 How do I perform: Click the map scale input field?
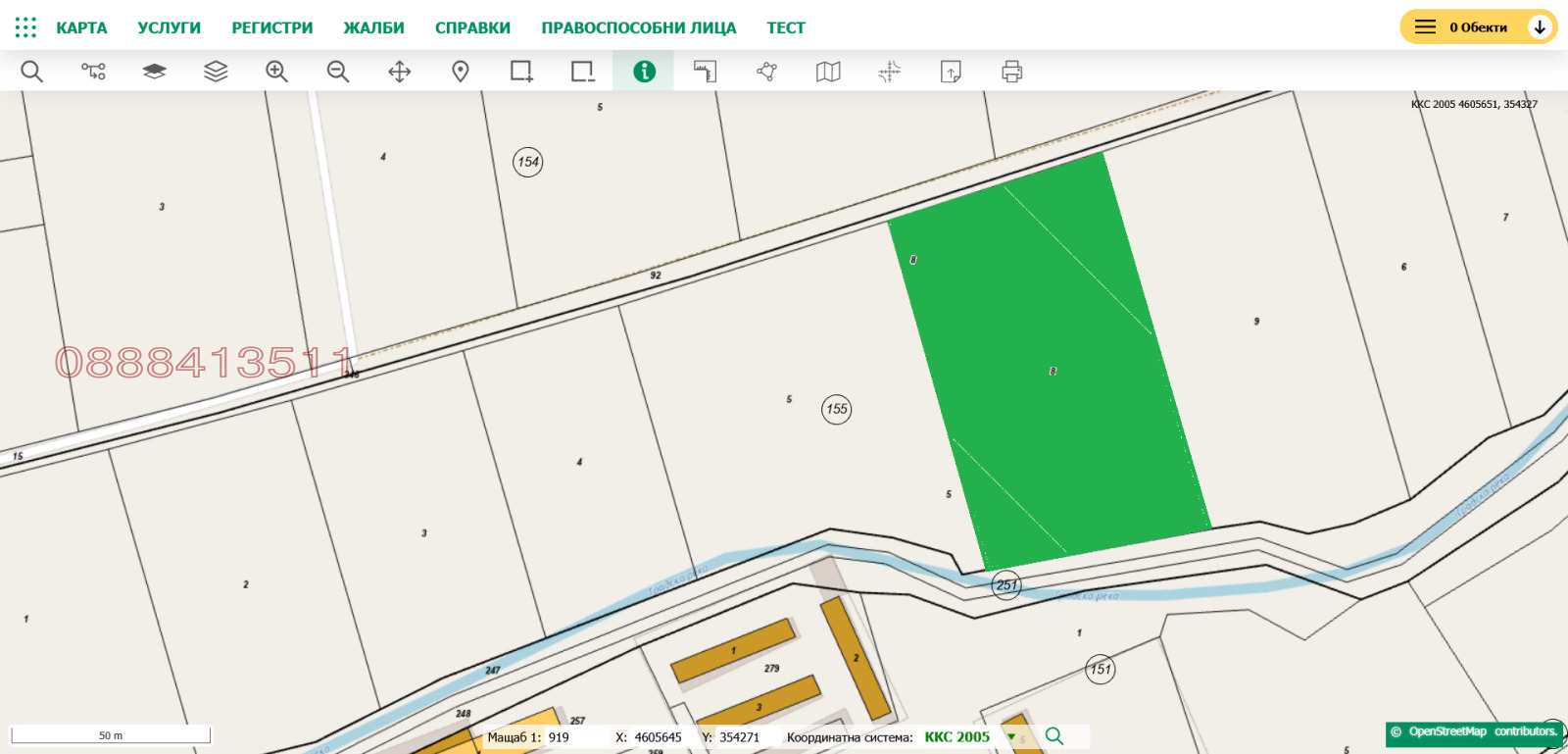(x=574, y=737)
